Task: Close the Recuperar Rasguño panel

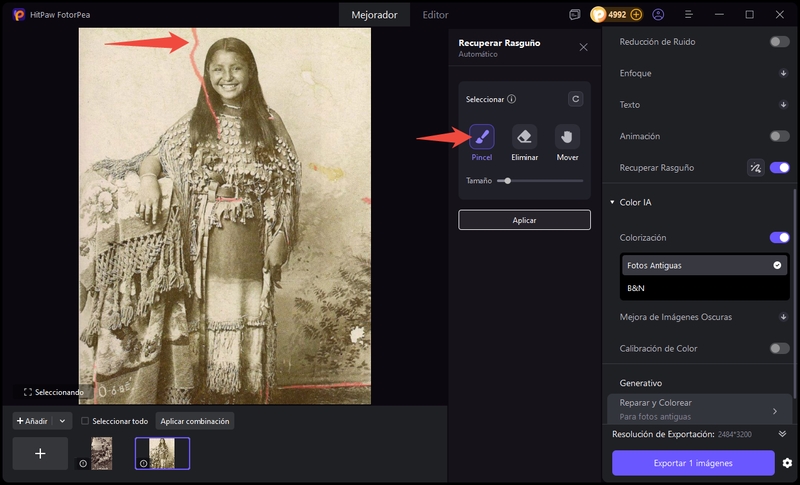Action: point(584,47)
